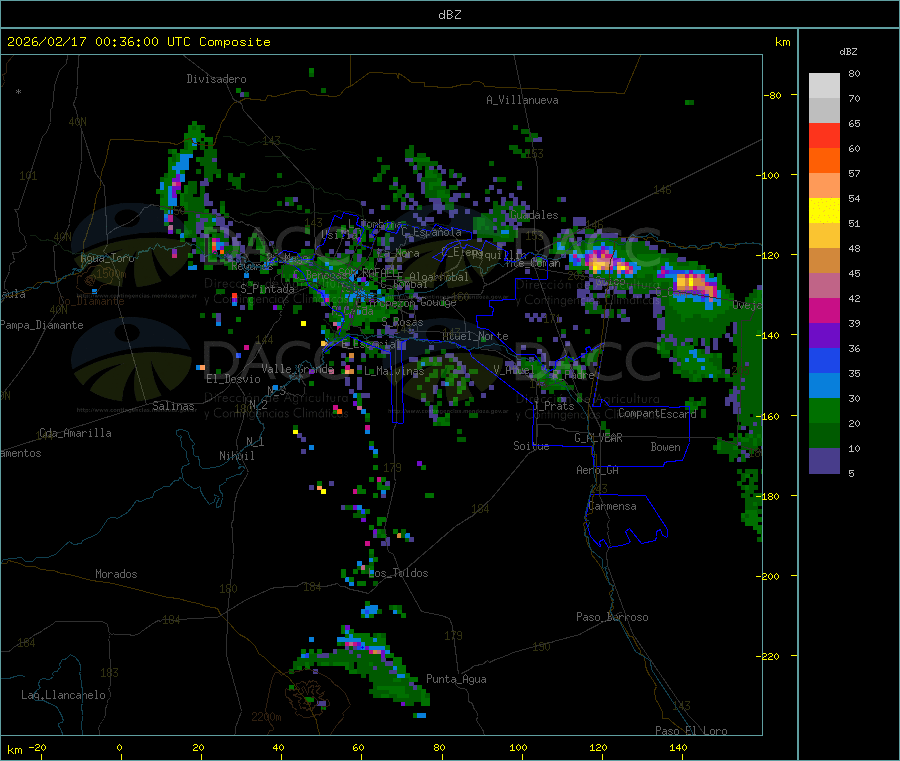Image resolution: width=900 pixels, height=761 pixels.
Task: Click the C_Española label
Action: point(432,232)
